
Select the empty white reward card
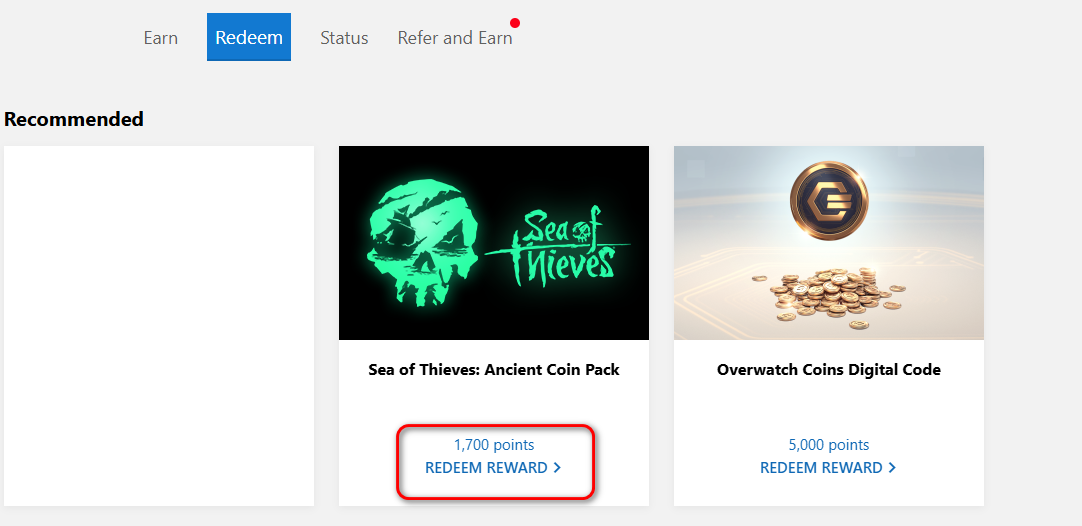point(159,326)
